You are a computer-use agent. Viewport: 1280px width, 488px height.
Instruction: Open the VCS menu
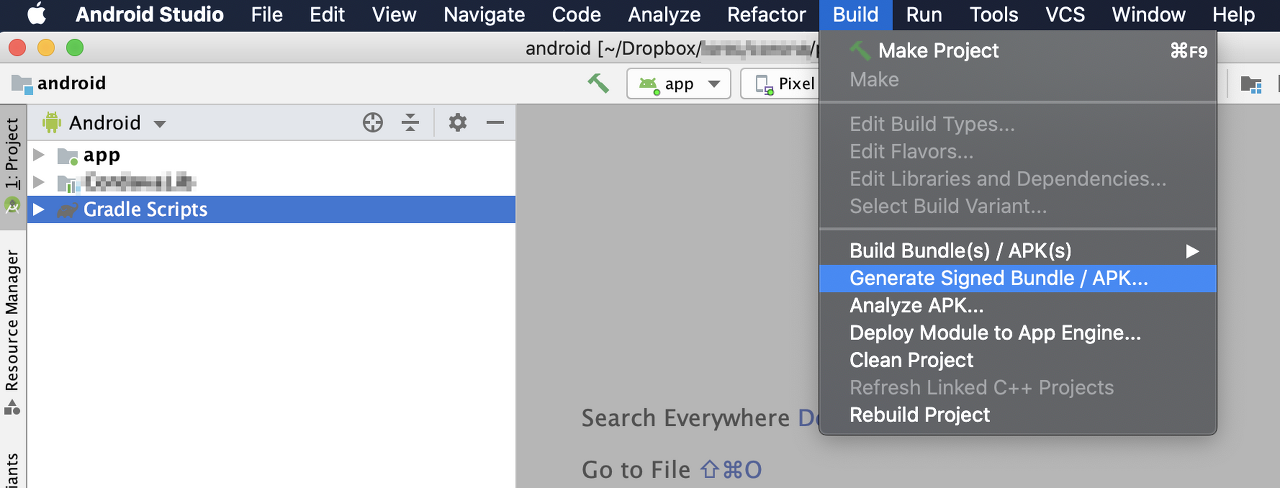click(1065, 14)
